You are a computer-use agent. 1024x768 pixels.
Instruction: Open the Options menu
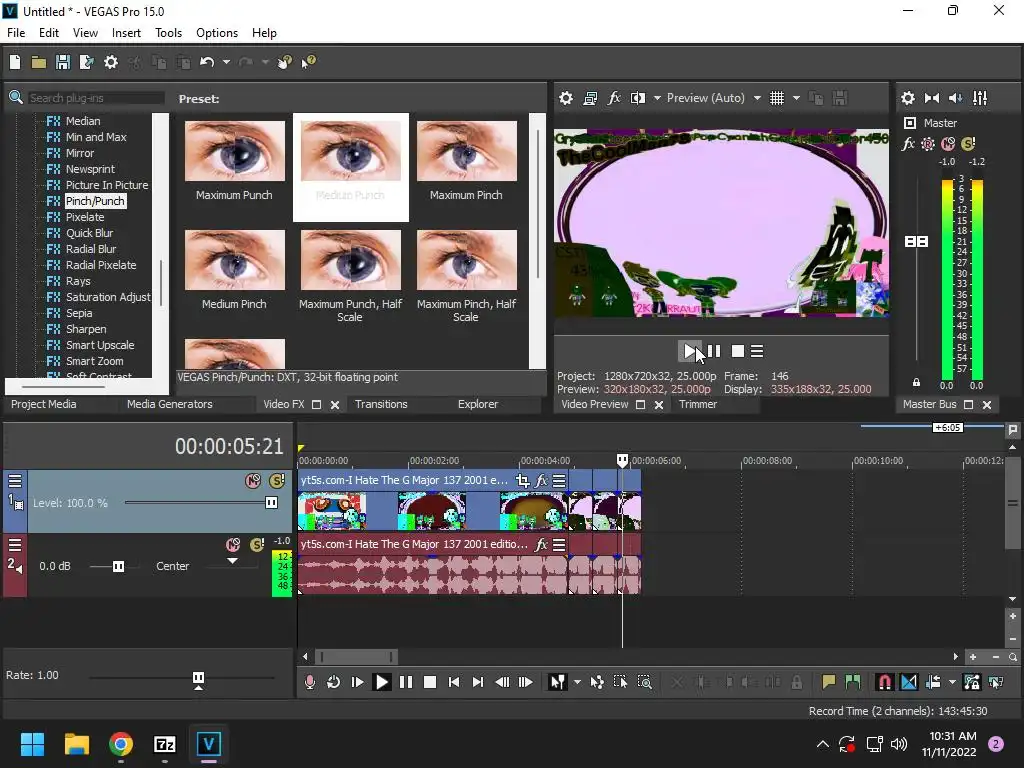tap(217, 33)
